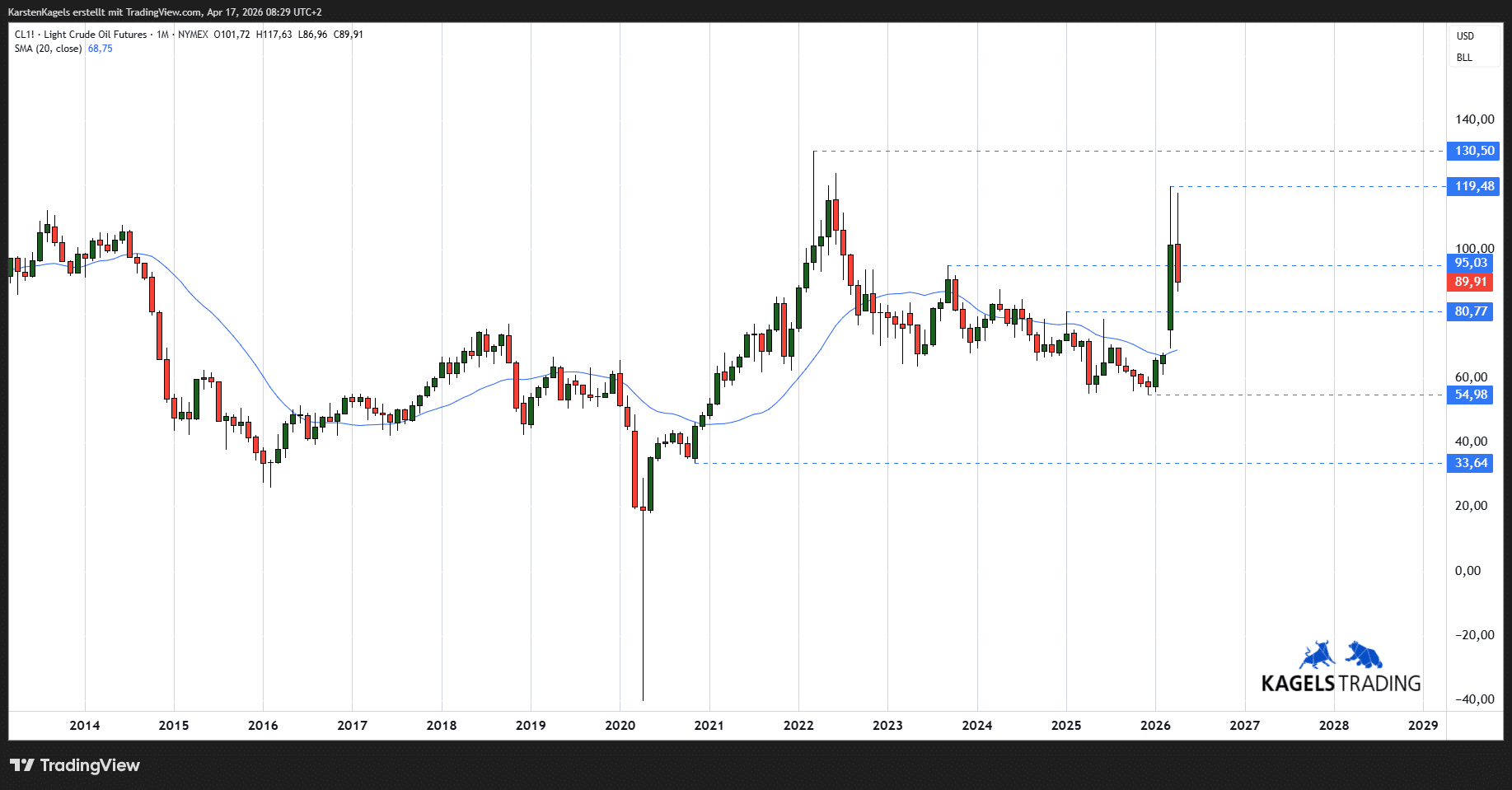Select the 95,03 price level label
The height and width of the screenshot is (790, 1512).
point(1470,263)
